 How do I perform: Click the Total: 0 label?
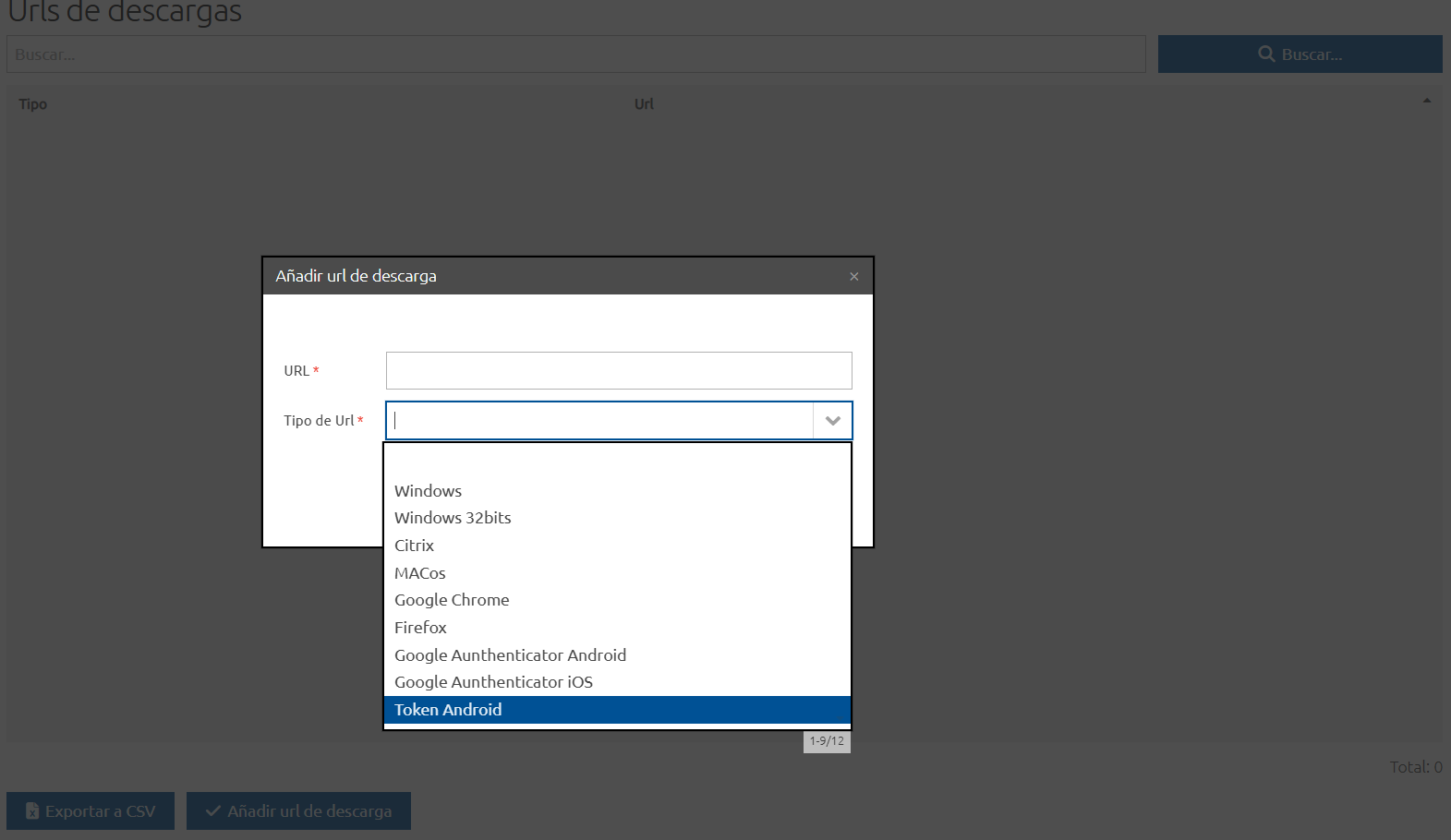(x=1416, y=767)
